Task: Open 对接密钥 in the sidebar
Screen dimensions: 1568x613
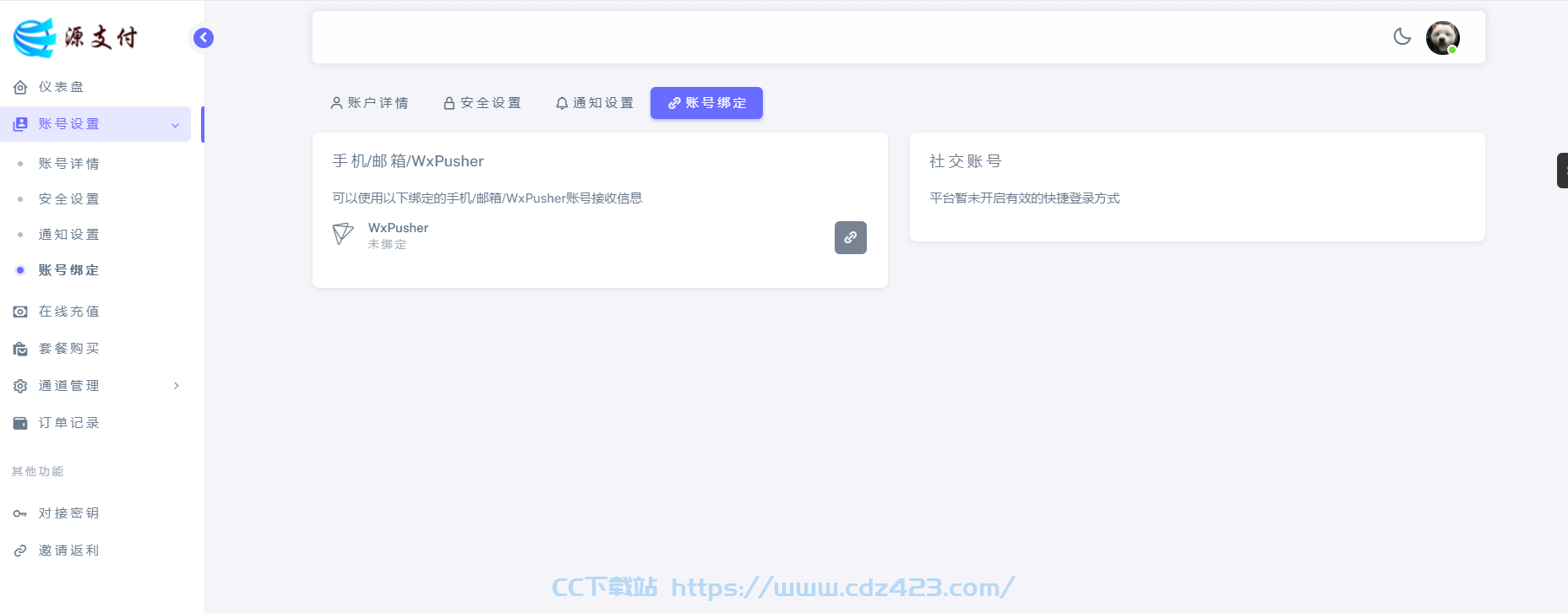Action: coord(95,513)
